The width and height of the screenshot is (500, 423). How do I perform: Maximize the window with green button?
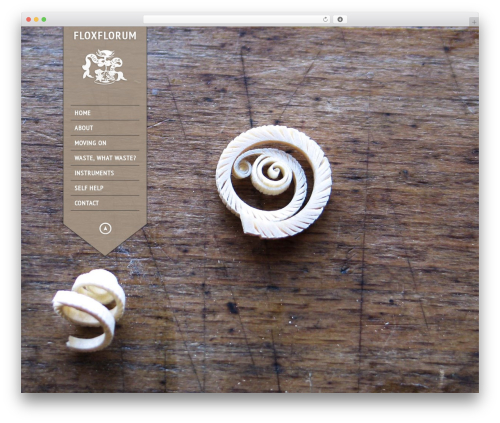click(44, 20)
